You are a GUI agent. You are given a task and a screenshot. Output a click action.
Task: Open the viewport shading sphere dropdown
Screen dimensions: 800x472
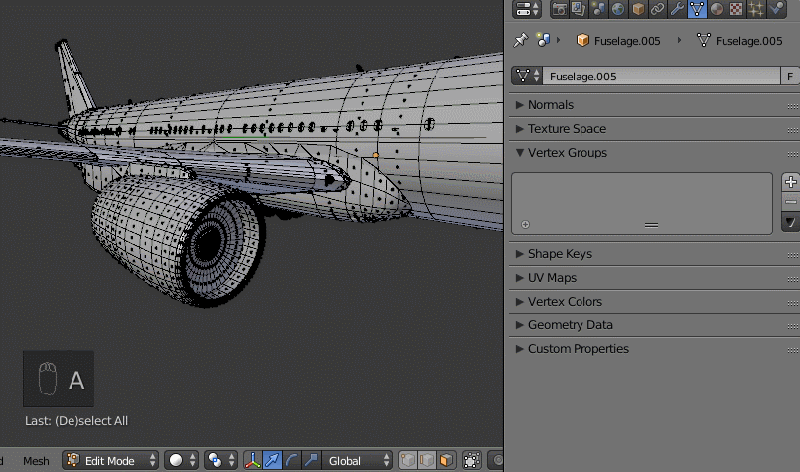(x=181, y=460)
